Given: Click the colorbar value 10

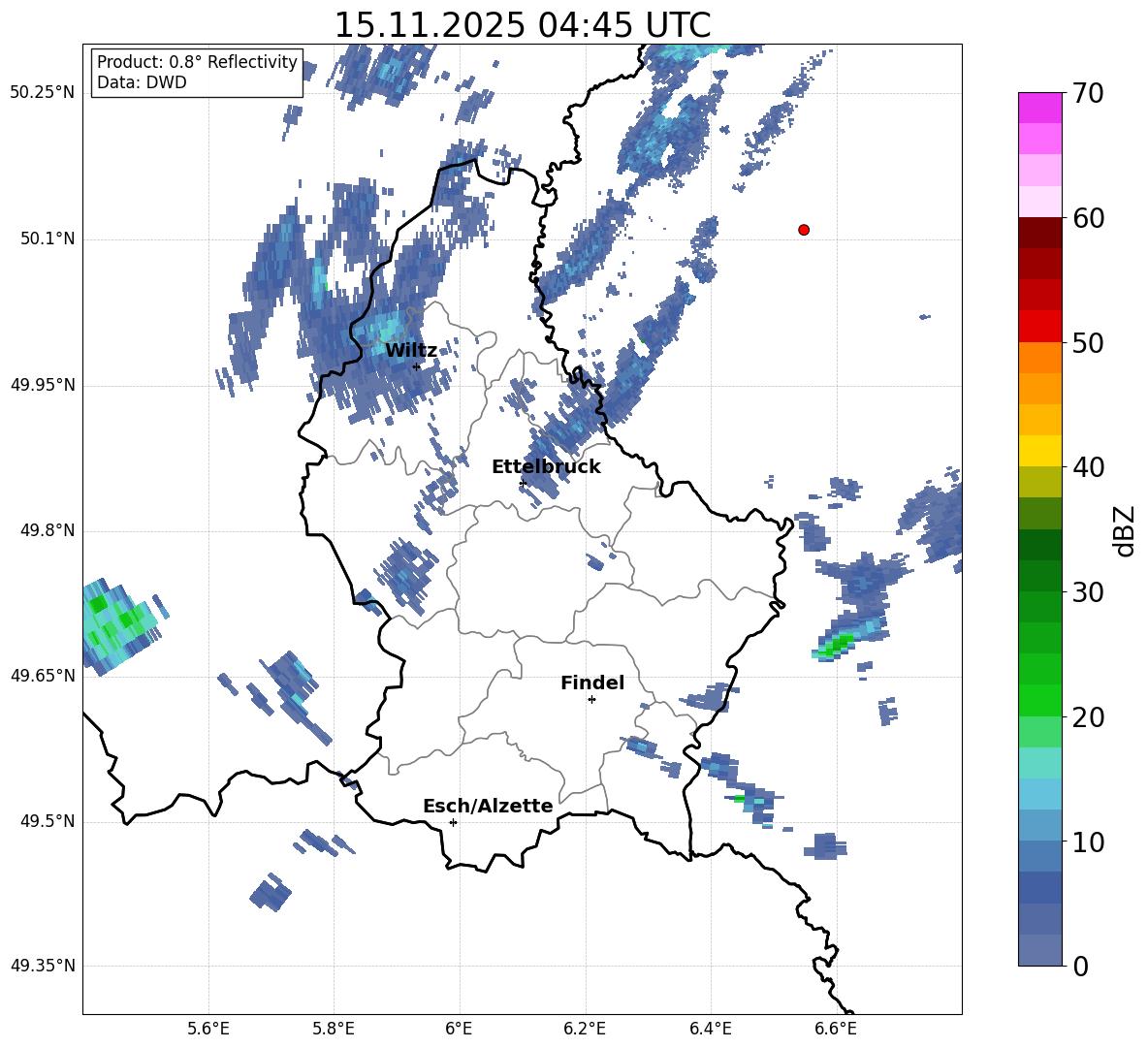Looking at the screenshot, I should [1088, 842].
